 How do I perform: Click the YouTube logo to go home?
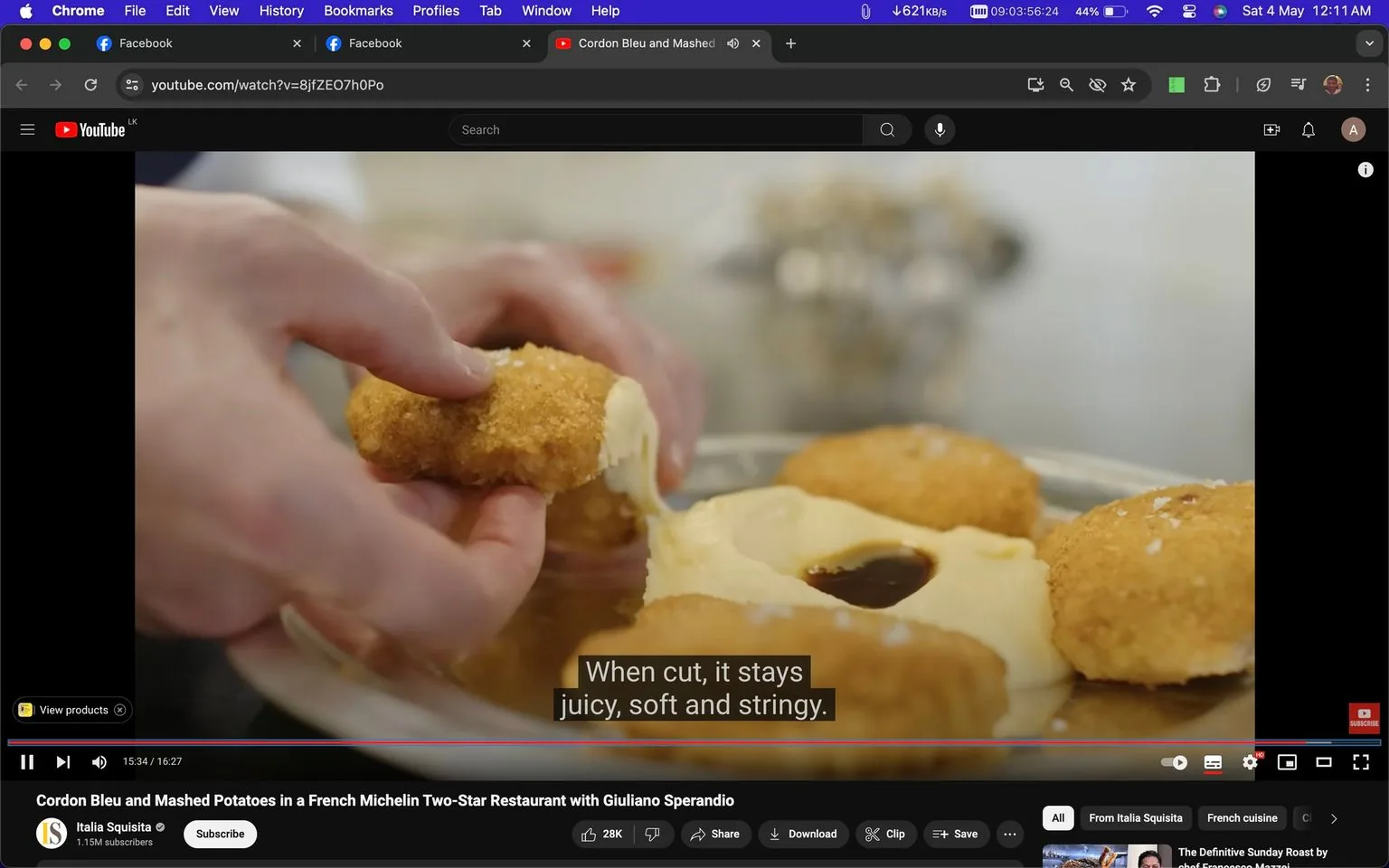(x=90, y=129)
